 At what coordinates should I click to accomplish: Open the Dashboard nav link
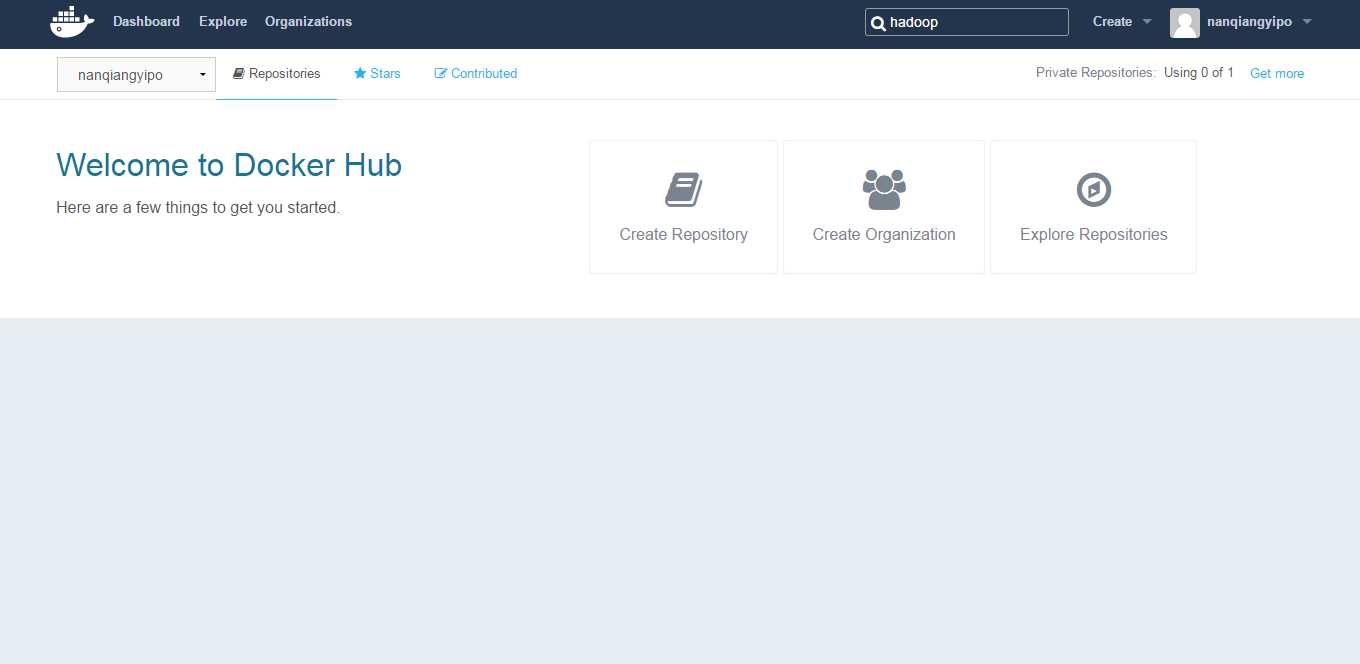(146, 21)
